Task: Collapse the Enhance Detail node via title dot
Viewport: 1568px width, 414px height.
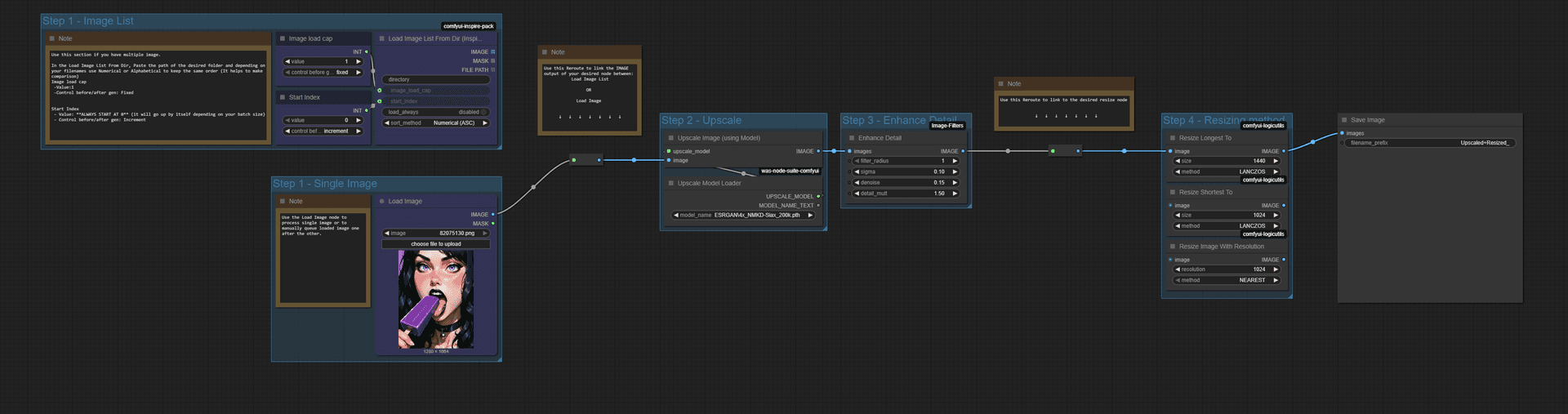Action: pyautogui.click(x=852, y=138)
